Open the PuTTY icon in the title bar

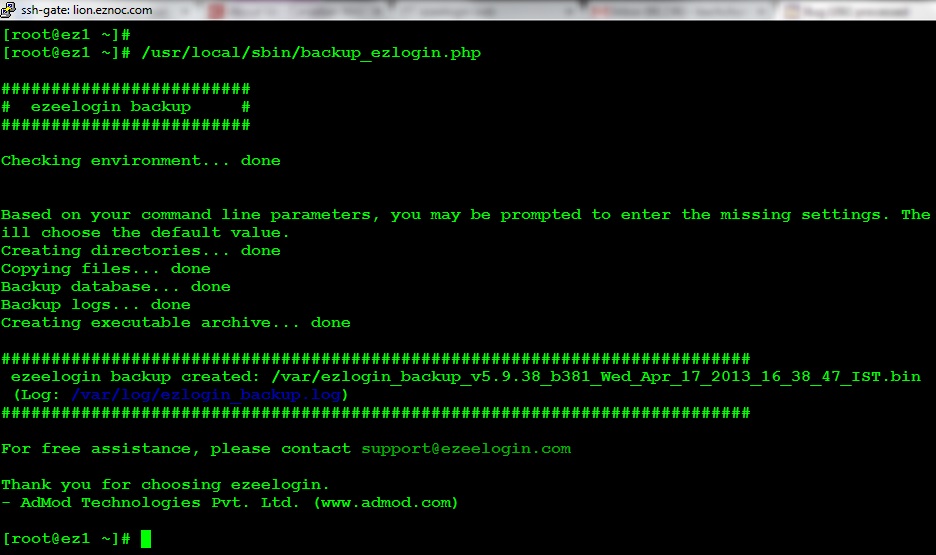coord(8,10)
